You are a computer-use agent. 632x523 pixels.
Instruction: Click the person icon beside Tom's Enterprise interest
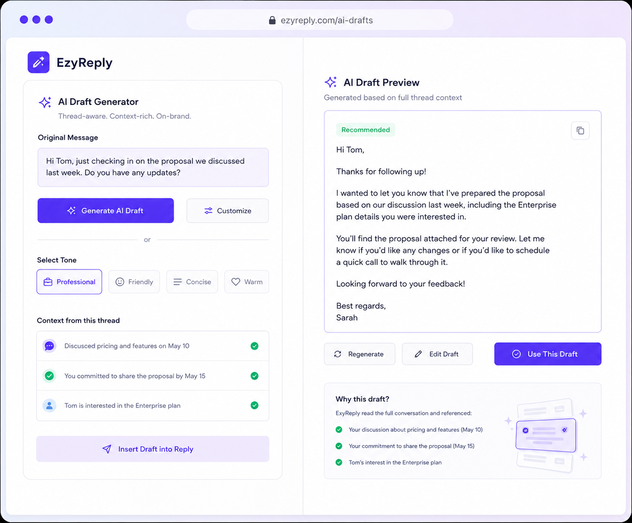tap(49, 405)
